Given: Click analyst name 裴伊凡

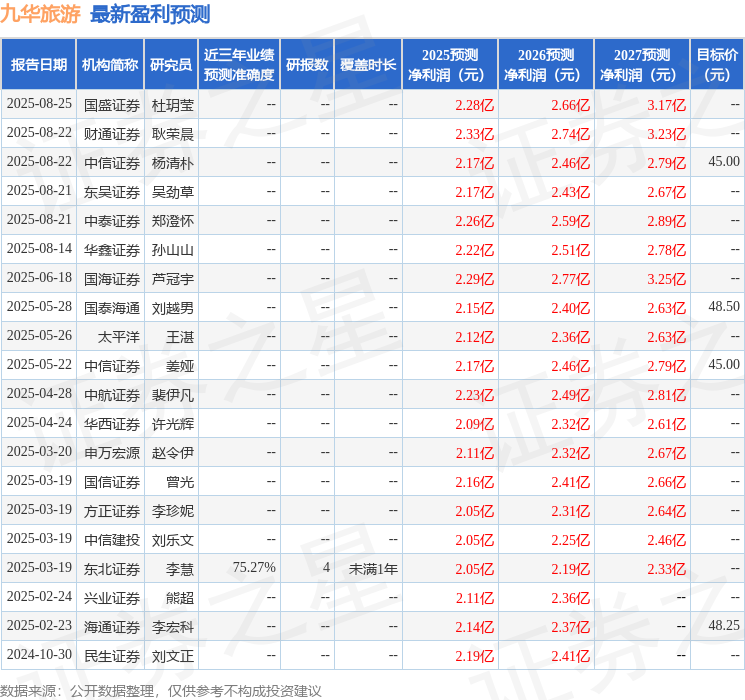Looking at the screenshot, I should 172,395.
